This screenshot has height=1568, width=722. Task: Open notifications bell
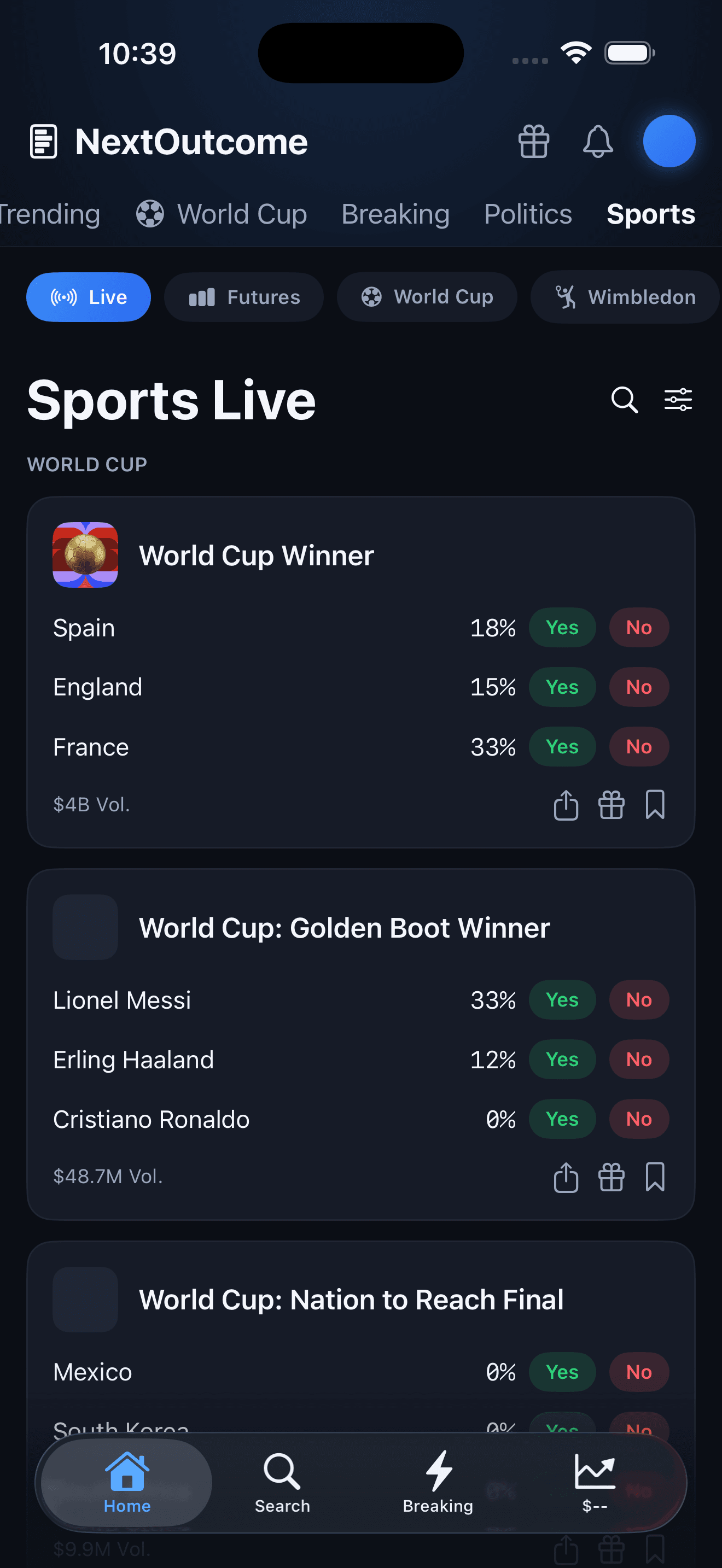click(x=598, y=141)
